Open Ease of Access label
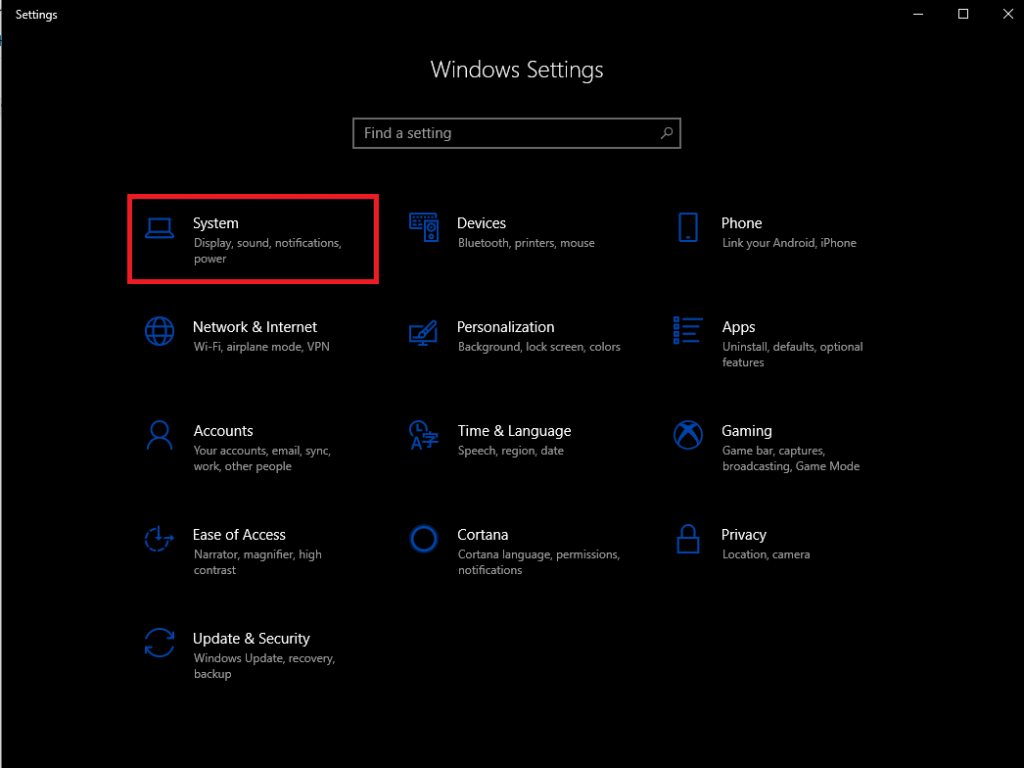Viewport: 1024px width, 768px height. [239, 535]
